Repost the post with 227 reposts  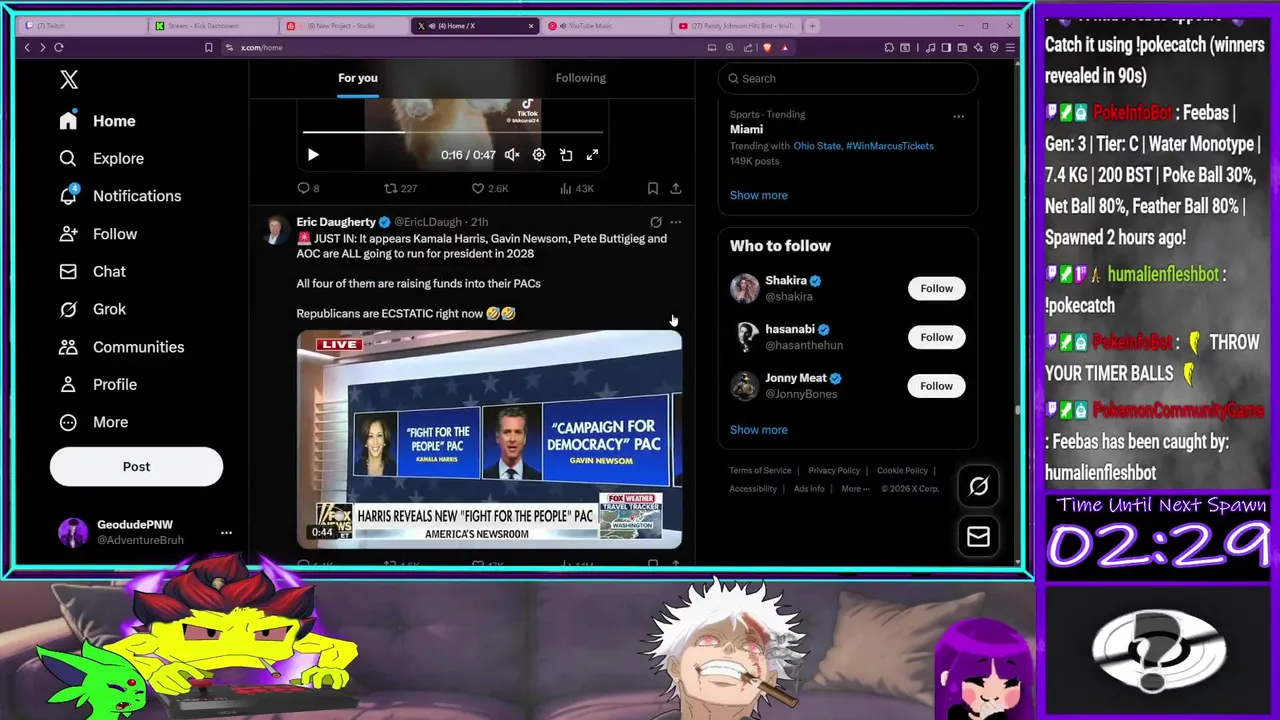pos(401,188)
